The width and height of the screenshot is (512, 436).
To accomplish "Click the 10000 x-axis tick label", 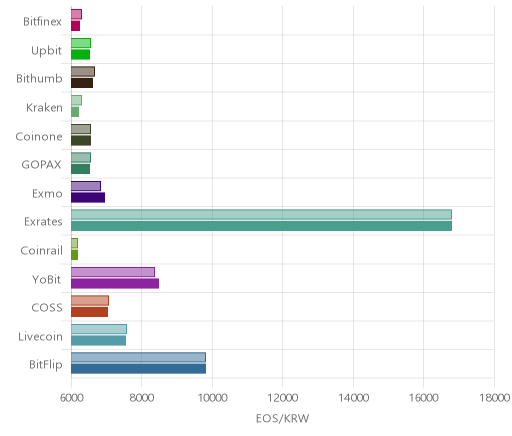I will (212, 398).
